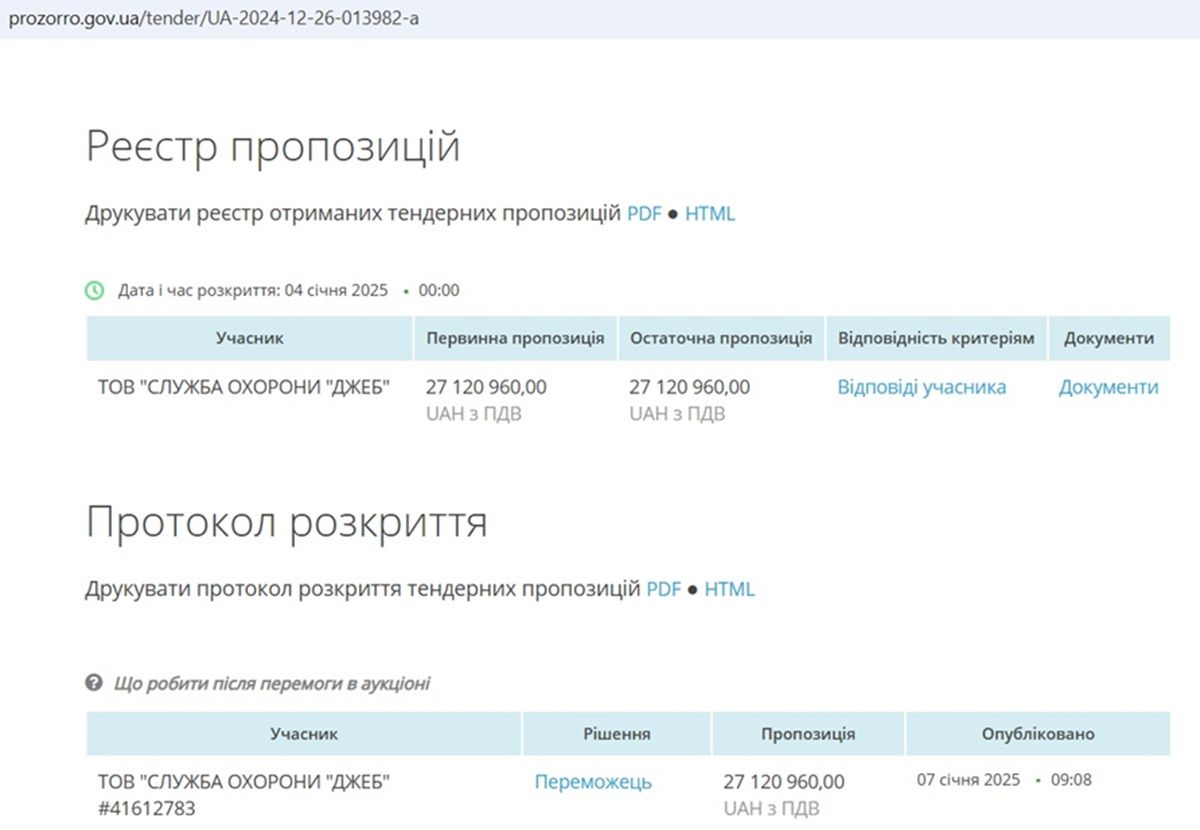Click the 'Первинна пропозиція' column header

[x=515, y=338]
